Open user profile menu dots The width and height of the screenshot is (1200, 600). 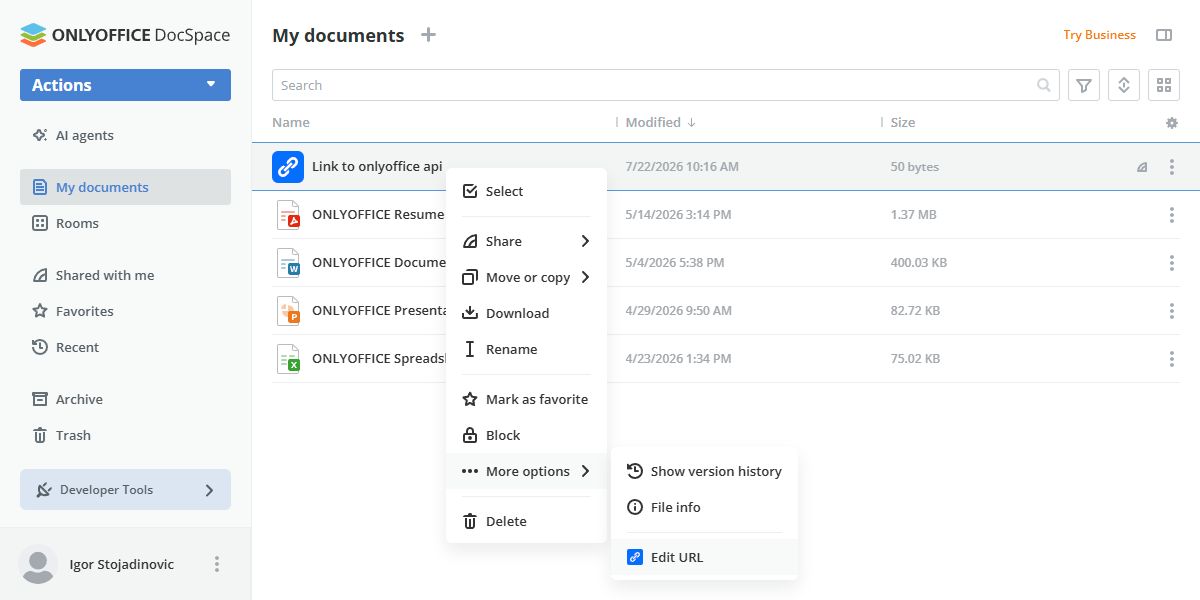pos(217,564)
